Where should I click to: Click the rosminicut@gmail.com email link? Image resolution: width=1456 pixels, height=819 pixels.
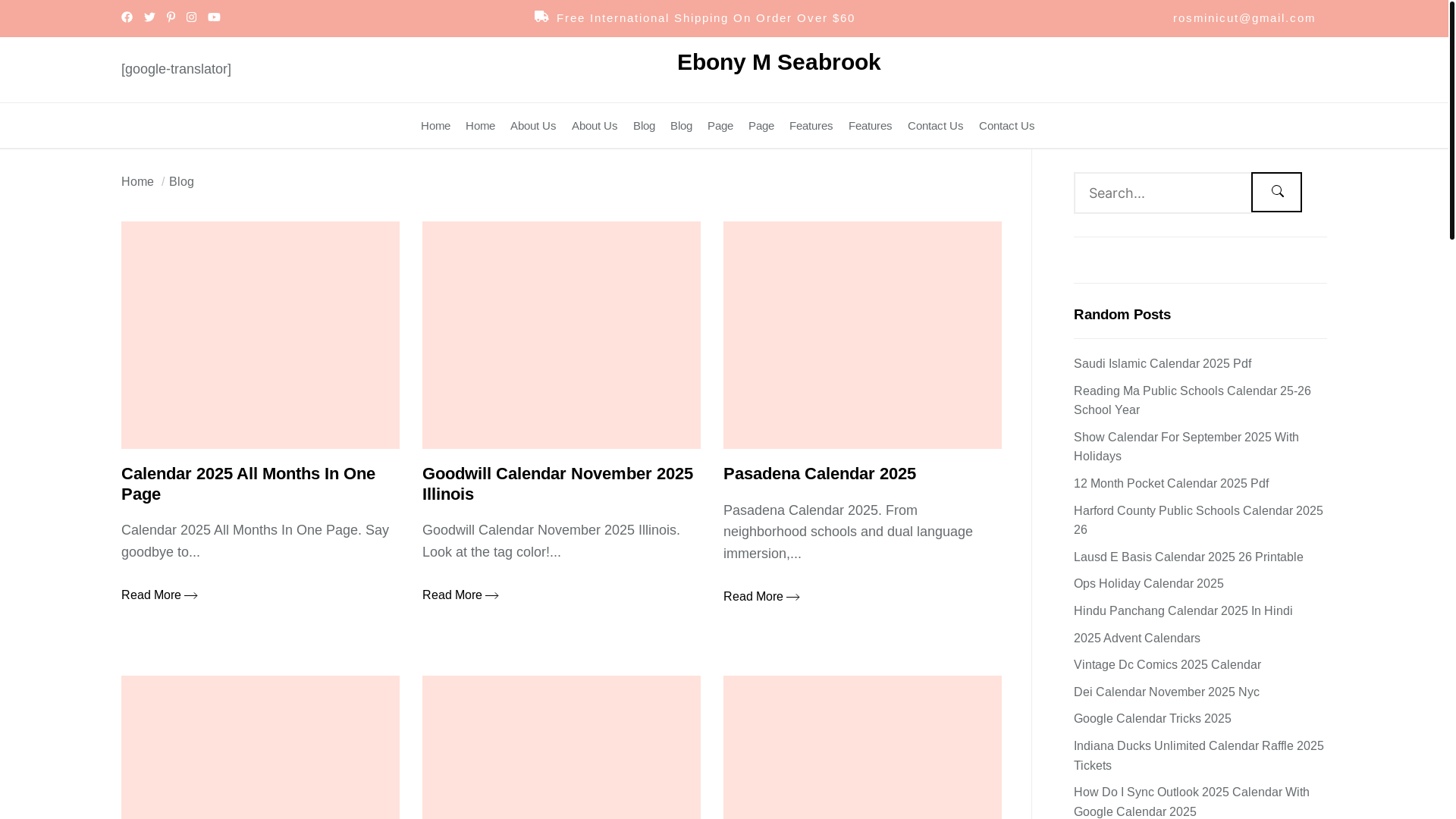click(1244, 18)
